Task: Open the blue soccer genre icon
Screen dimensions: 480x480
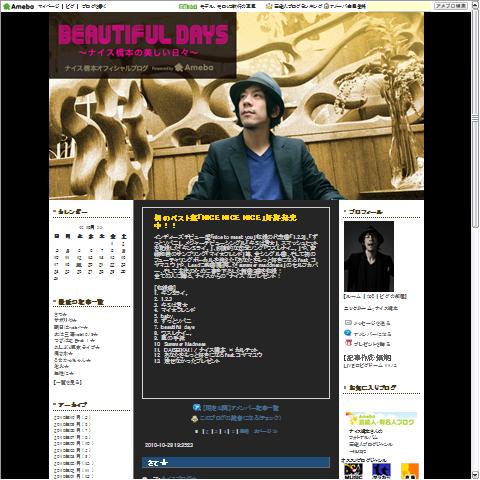Action: point(381,471)
